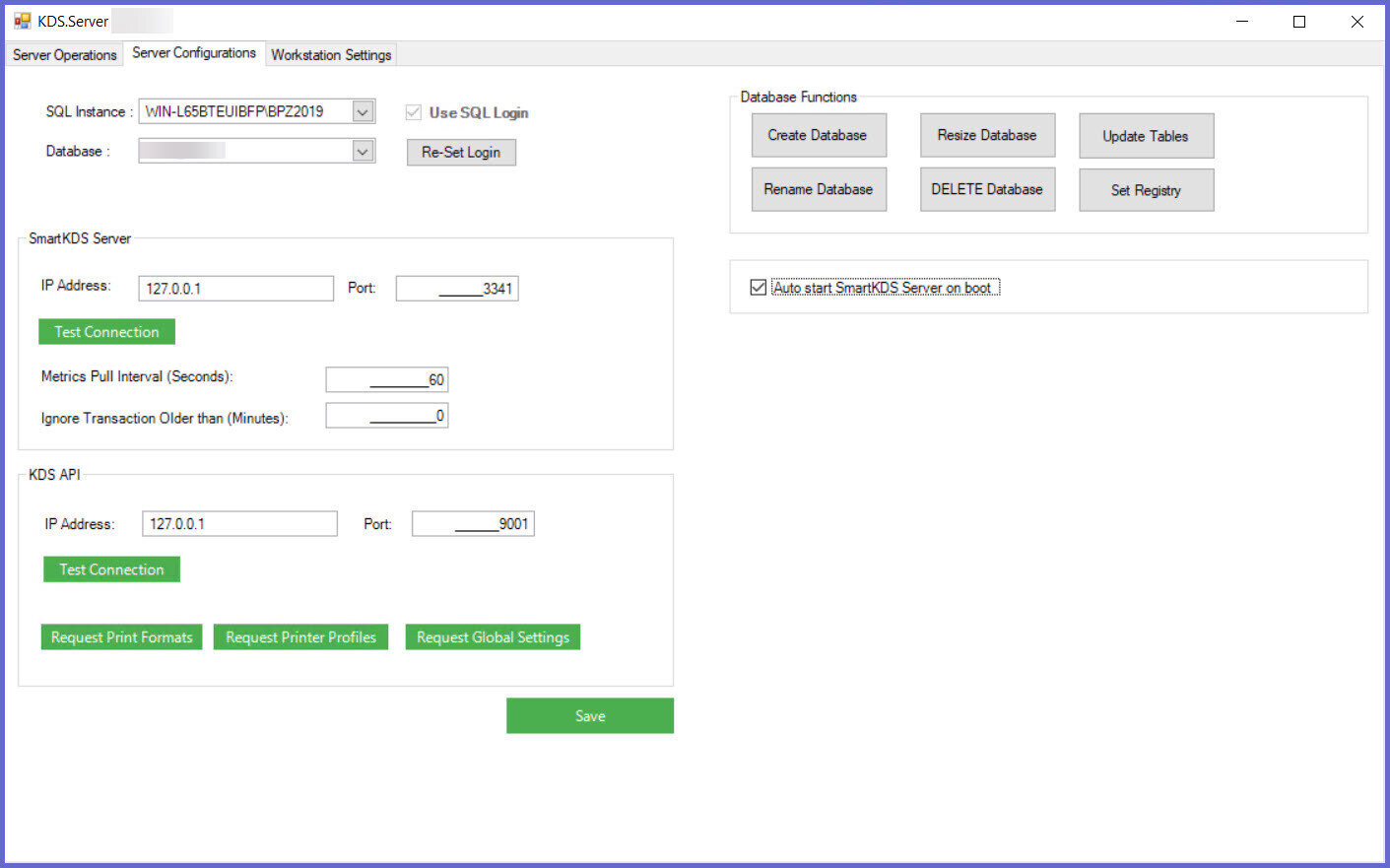Viewport: 1390px width, 868px height.
Task: Open the Workstation Settings tab
Action: [331, 55]
